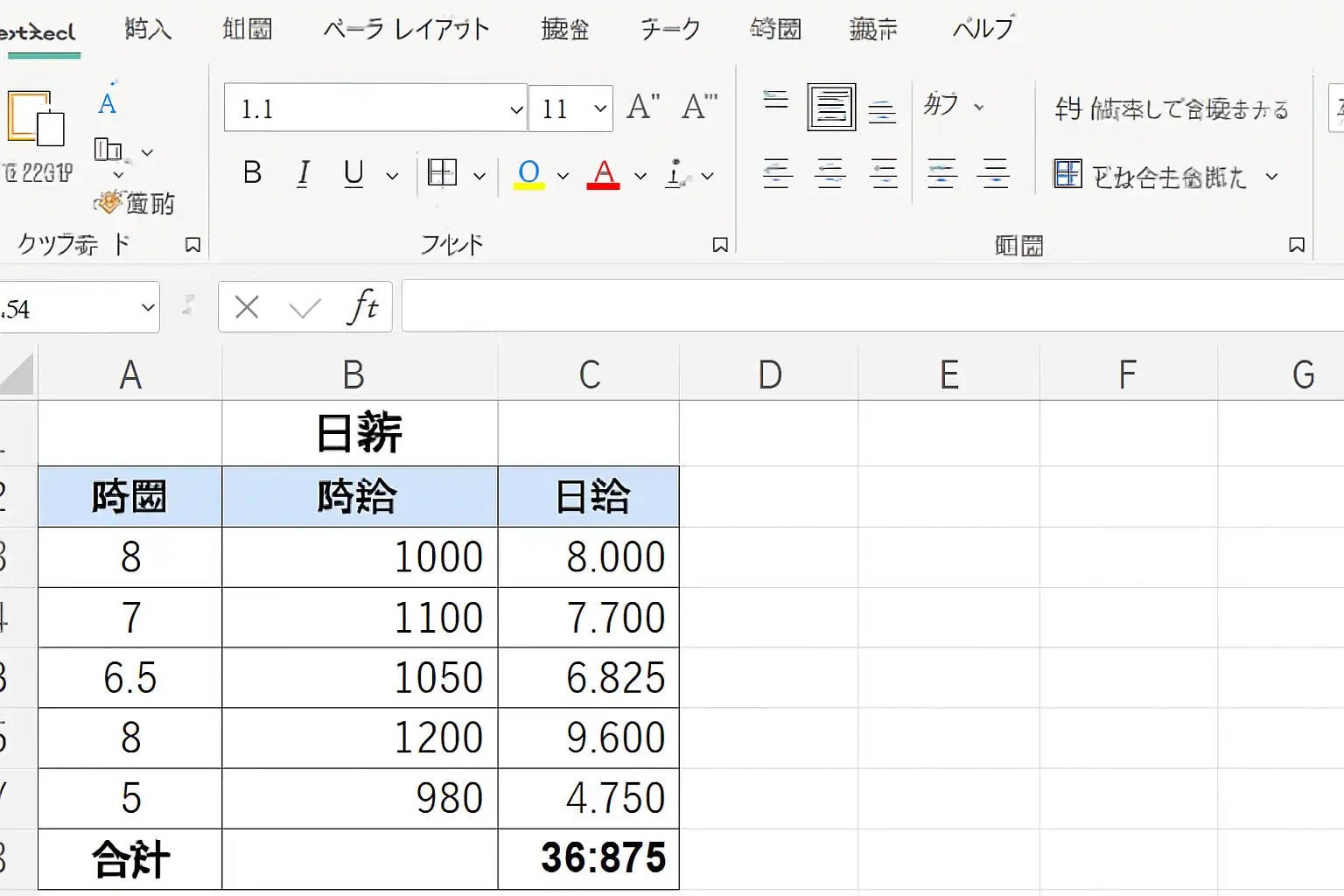The image size is (1344, 896).
Task: Open the Page Layout ribbon tab
Action: [406, 30]
